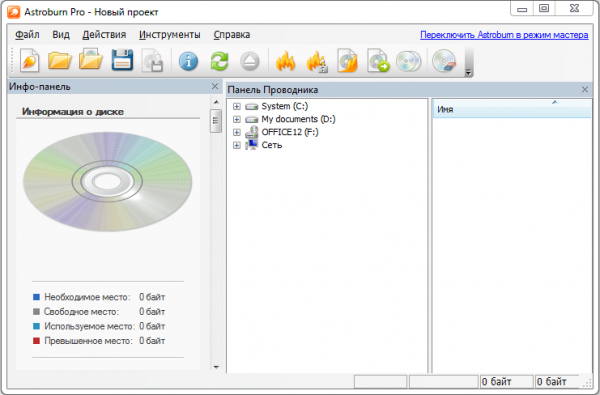Click the info panel scrollbar thumb
600x395 pixels.
pyautogui.click(x=216, y=121)
